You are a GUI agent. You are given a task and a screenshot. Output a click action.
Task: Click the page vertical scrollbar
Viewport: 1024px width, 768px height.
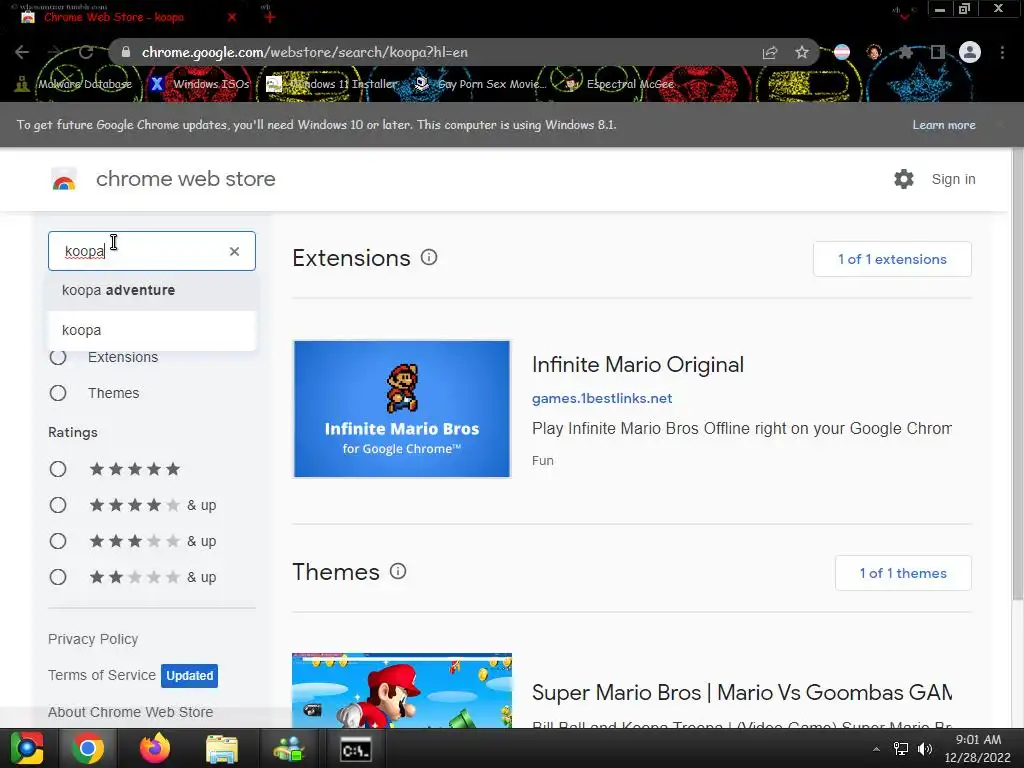pos(1017,372)
